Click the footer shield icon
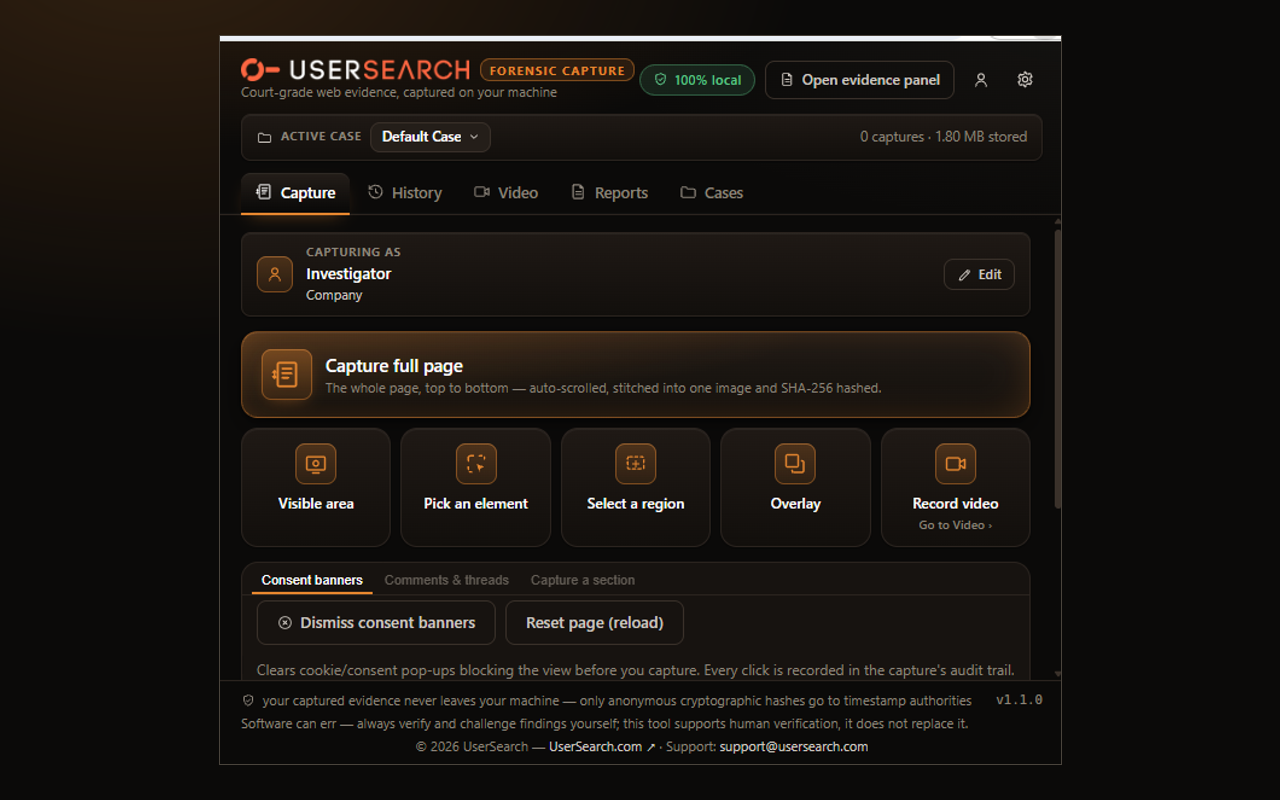This screenshot has width=1280, height=800. pyautogui.click(x=248, y=701)
